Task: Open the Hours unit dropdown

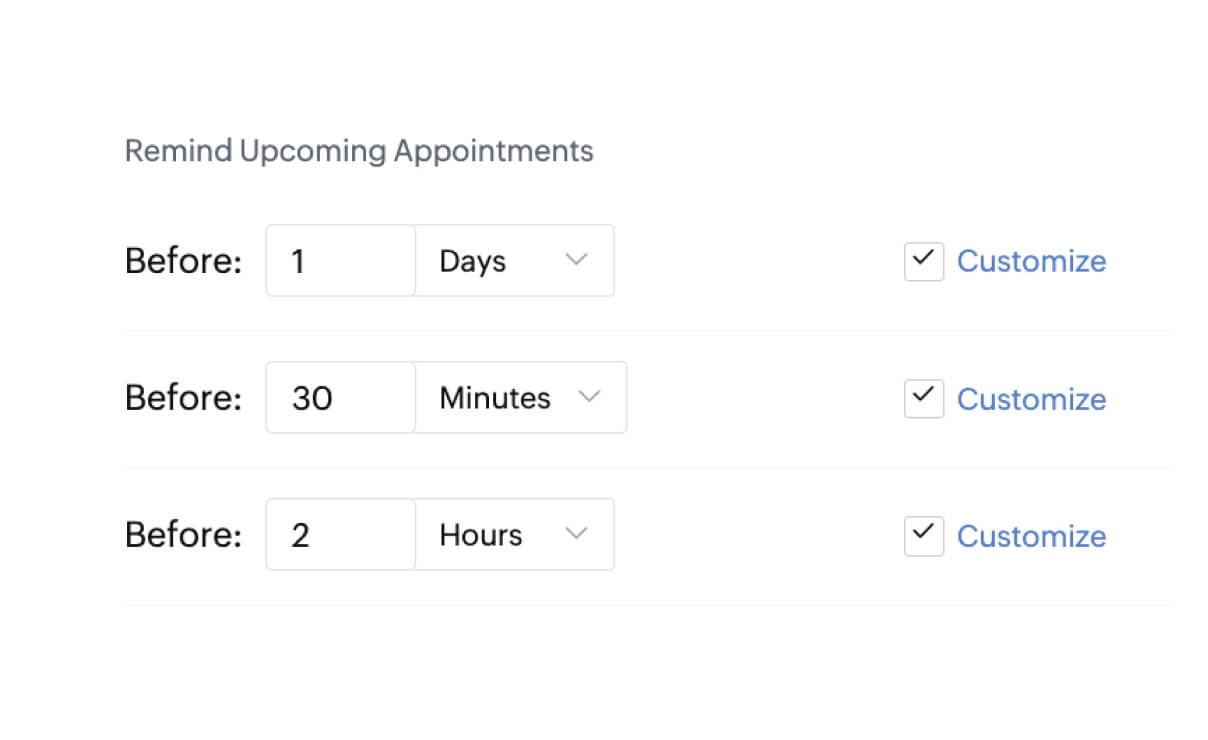Action: click(515, 534)
